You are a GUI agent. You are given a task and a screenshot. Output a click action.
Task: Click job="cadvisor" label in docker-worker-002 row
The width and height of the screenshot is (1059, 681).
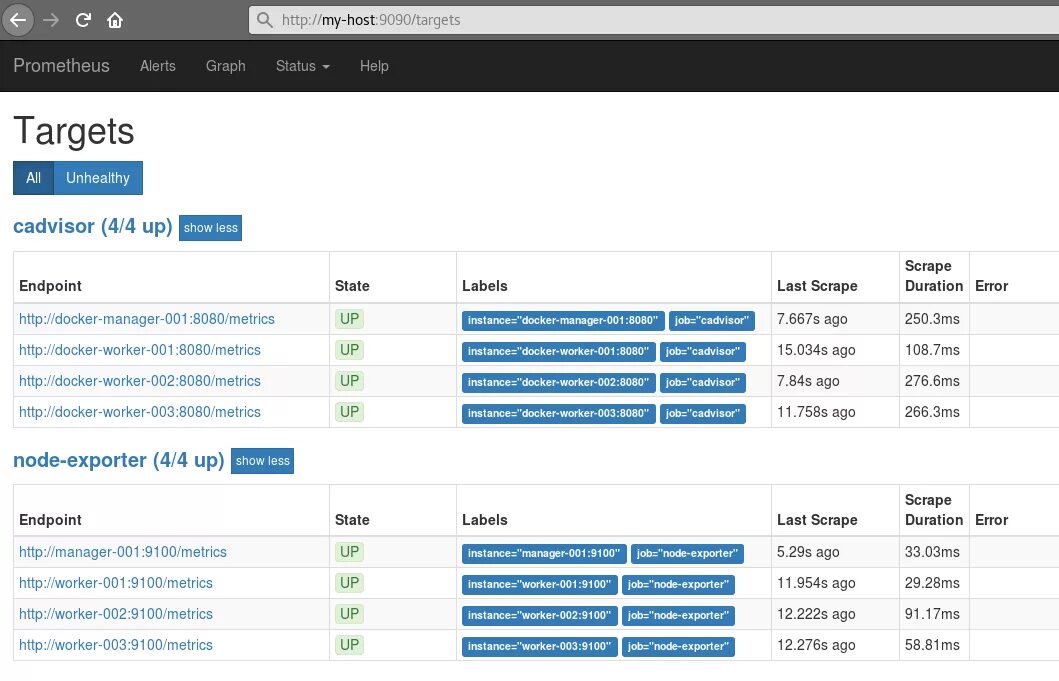(702, 383)
